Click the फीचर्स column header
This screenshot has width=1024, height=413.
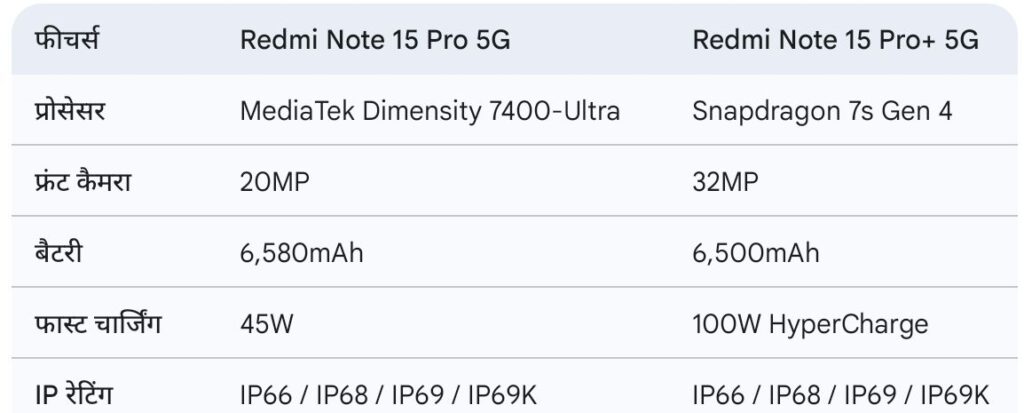[67, 40]
